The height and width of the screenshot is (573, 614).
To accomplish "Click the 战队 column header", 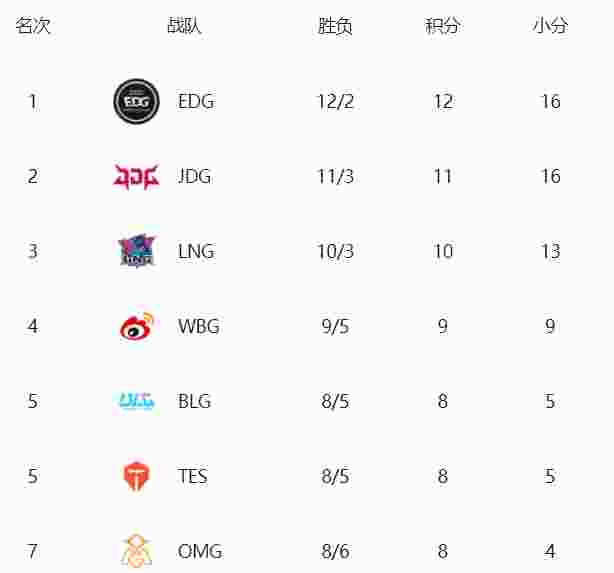I will (x=184, y=26).
